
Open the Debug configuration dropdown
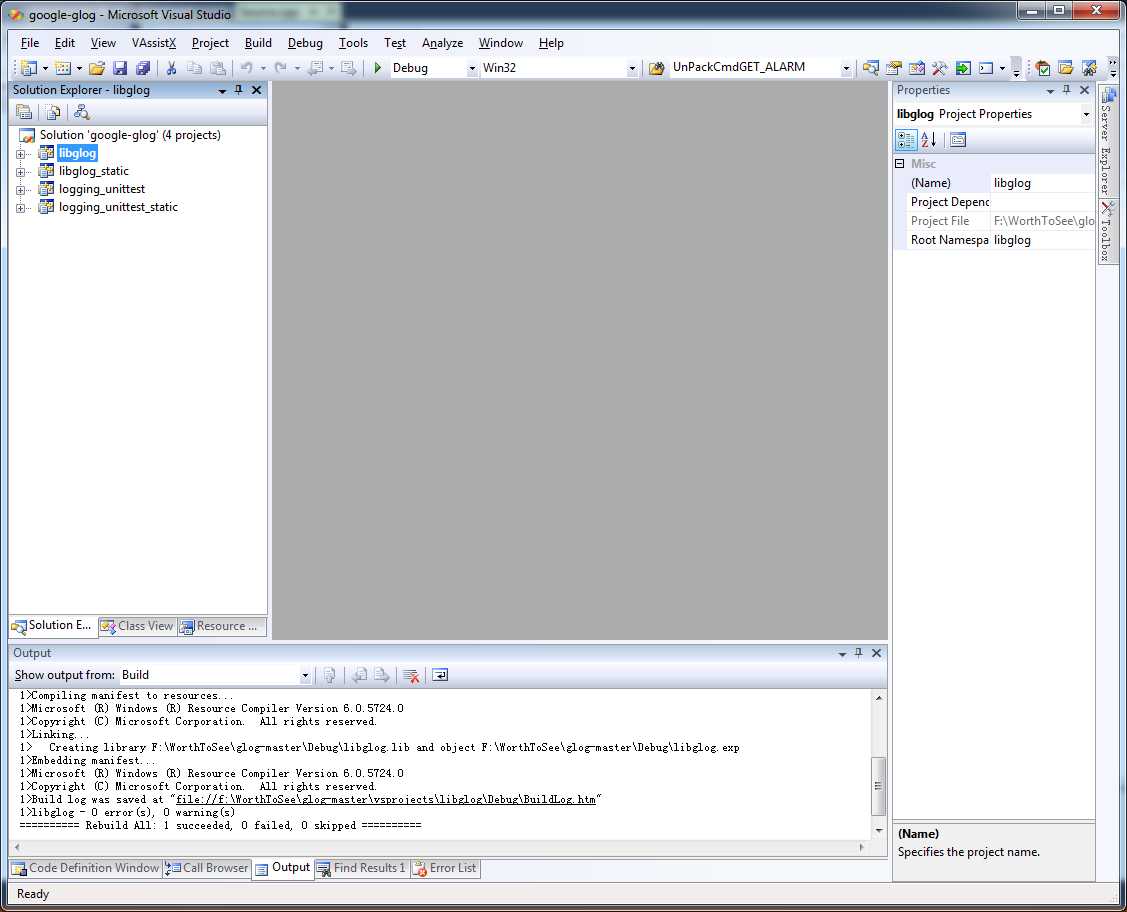[472, 68]
